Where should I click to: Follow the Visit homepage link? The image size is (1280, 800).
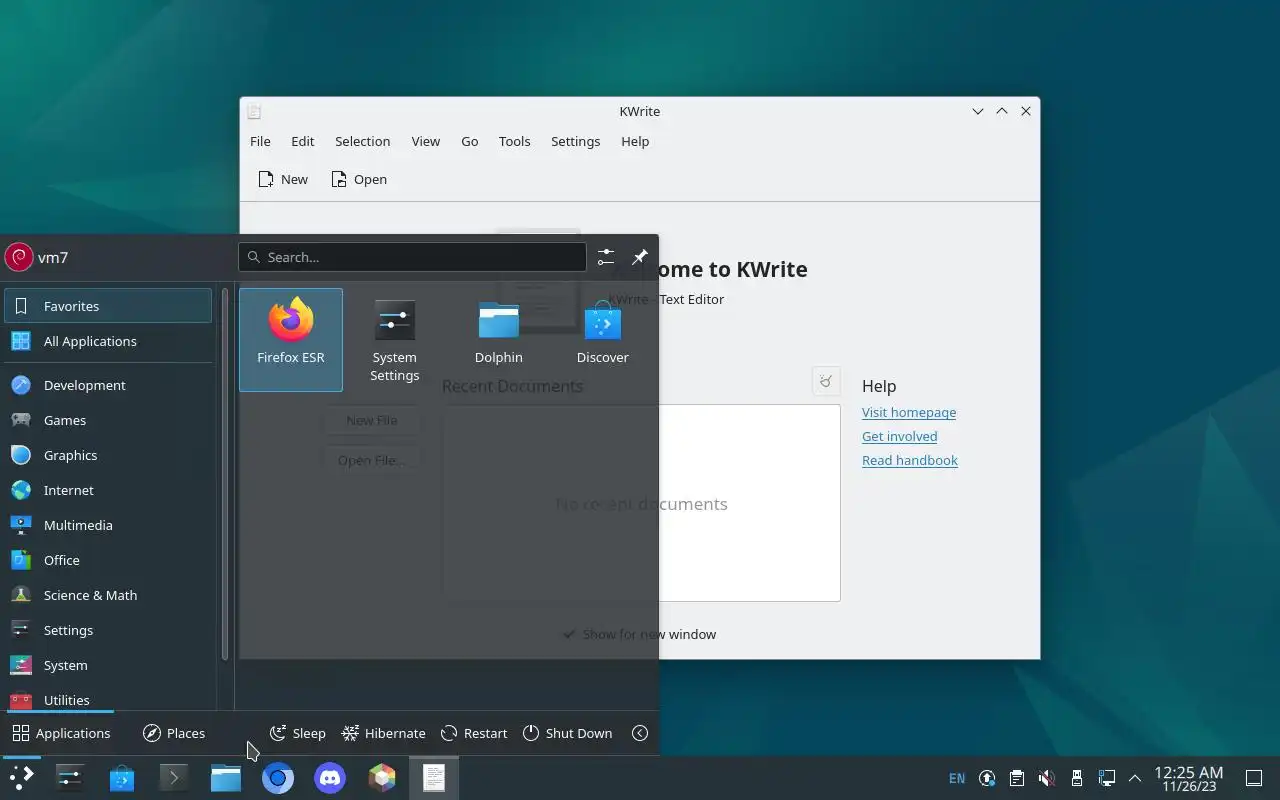pos(909,412)
